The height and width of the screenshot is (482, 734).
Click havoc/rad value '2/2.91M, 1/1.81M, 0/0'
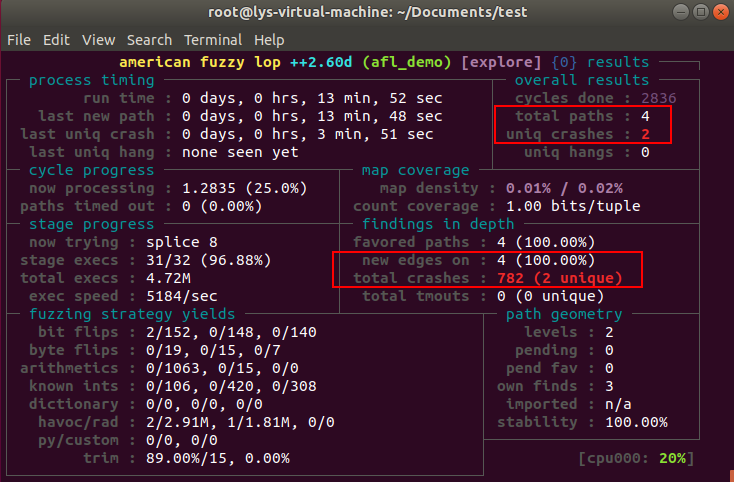point(240,423)
